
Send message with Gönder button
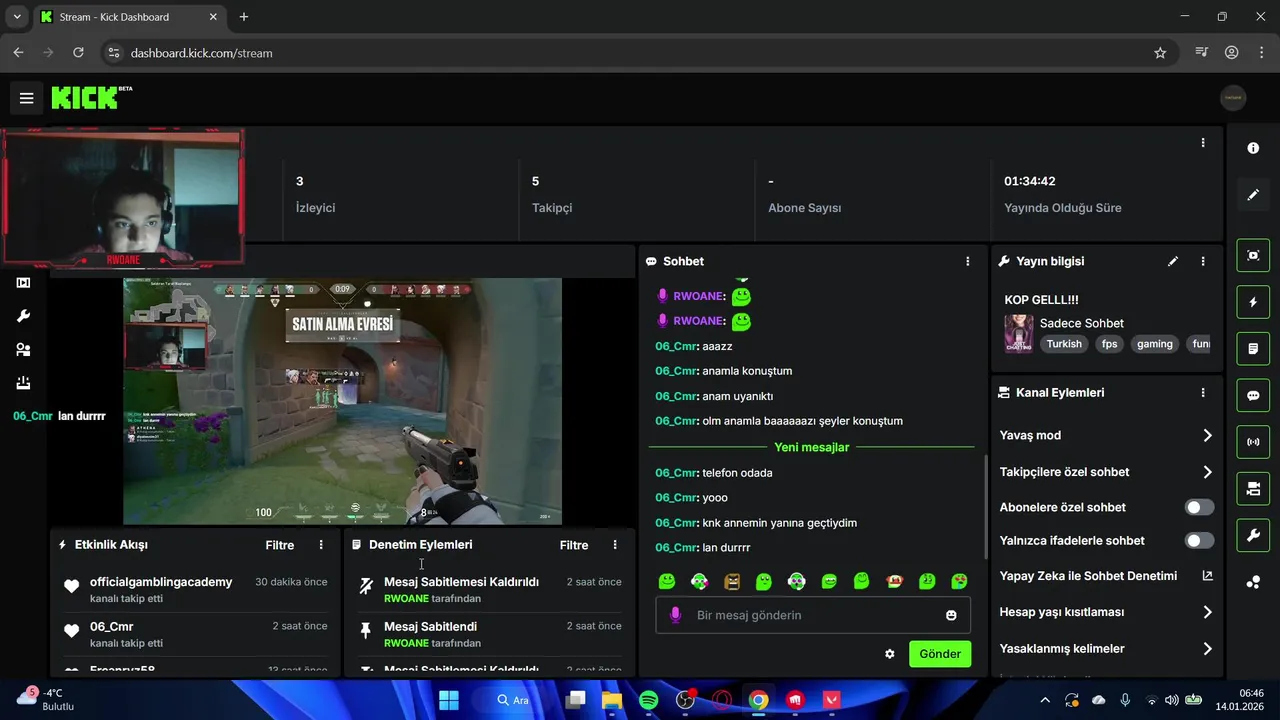tap(940, 654)
